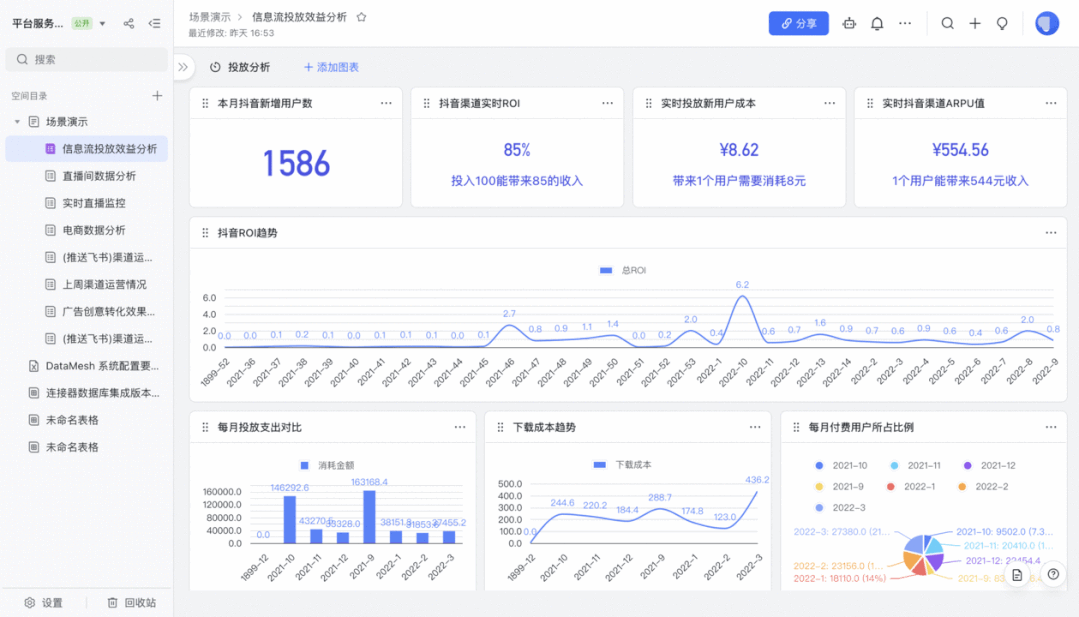Screen dimensions: 1079x617
Task: Click the robot assistant icon in the top bar
Action: click(849, 23)
